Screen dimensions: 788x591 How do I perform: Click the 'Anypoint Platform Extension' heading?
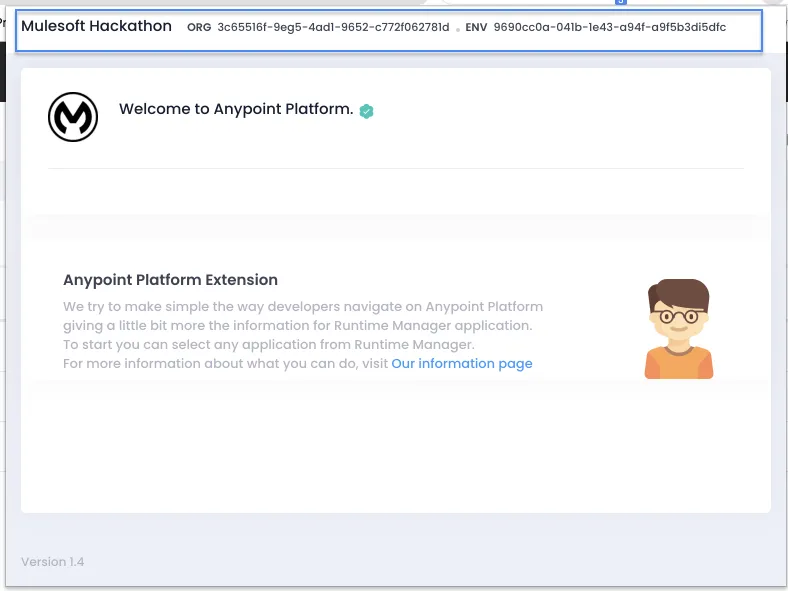click(170, 280)
